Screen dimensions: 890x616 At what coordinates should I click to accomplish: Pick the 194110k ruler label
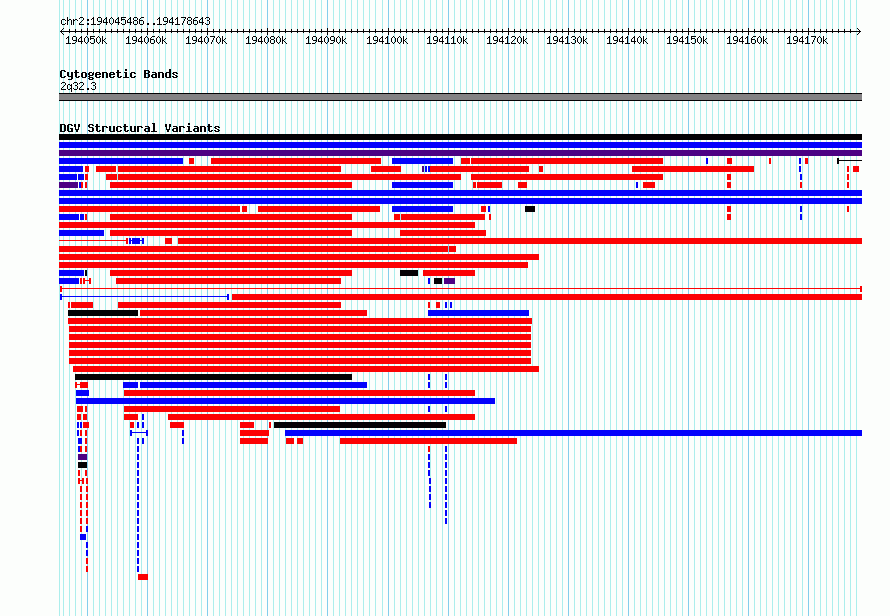click(x=447, y=40)
